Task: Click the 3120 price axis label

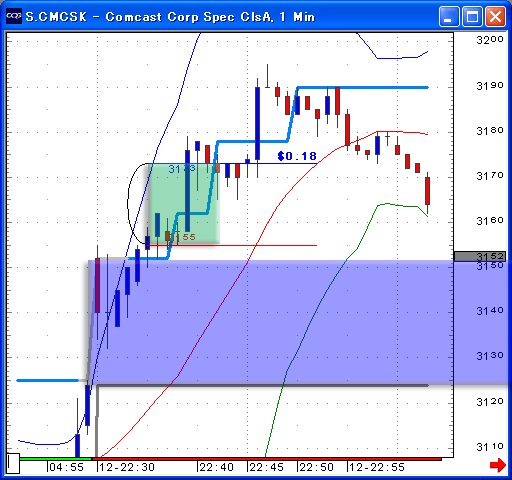Action: pos(490,402)
